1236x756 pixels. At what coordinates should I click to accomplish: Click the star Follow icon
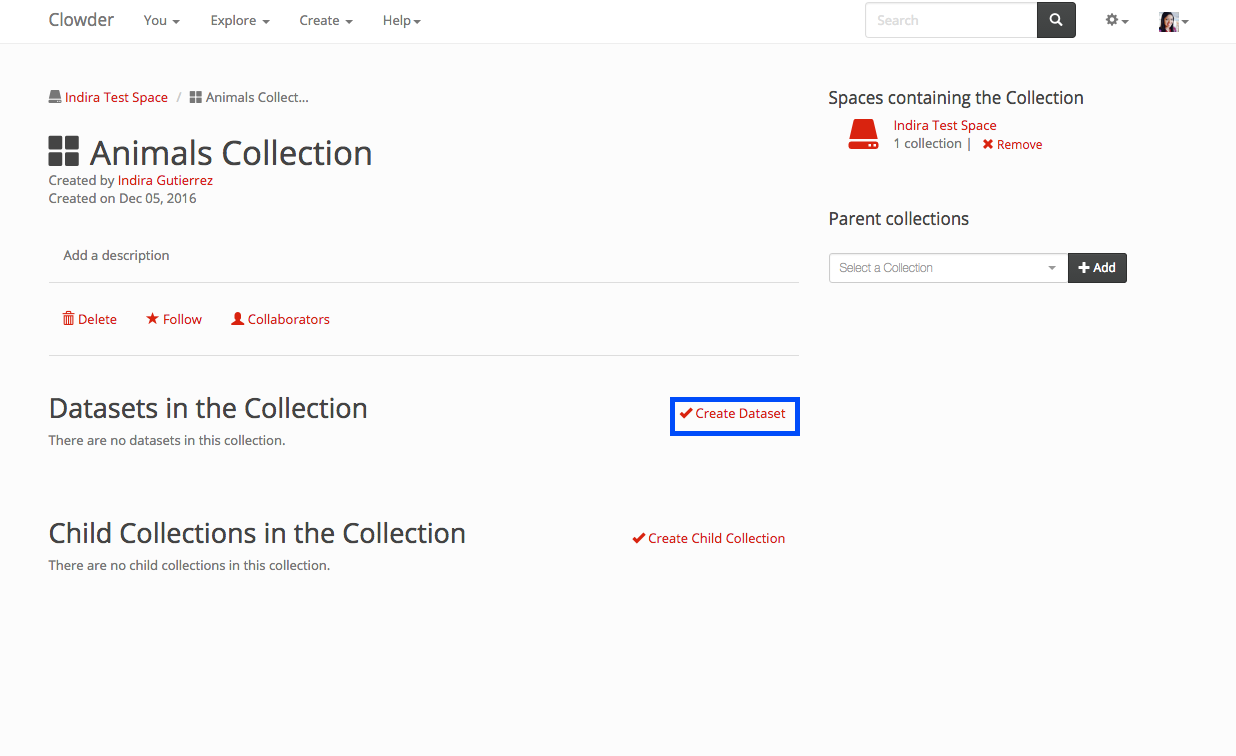click(x=152, y=319)
